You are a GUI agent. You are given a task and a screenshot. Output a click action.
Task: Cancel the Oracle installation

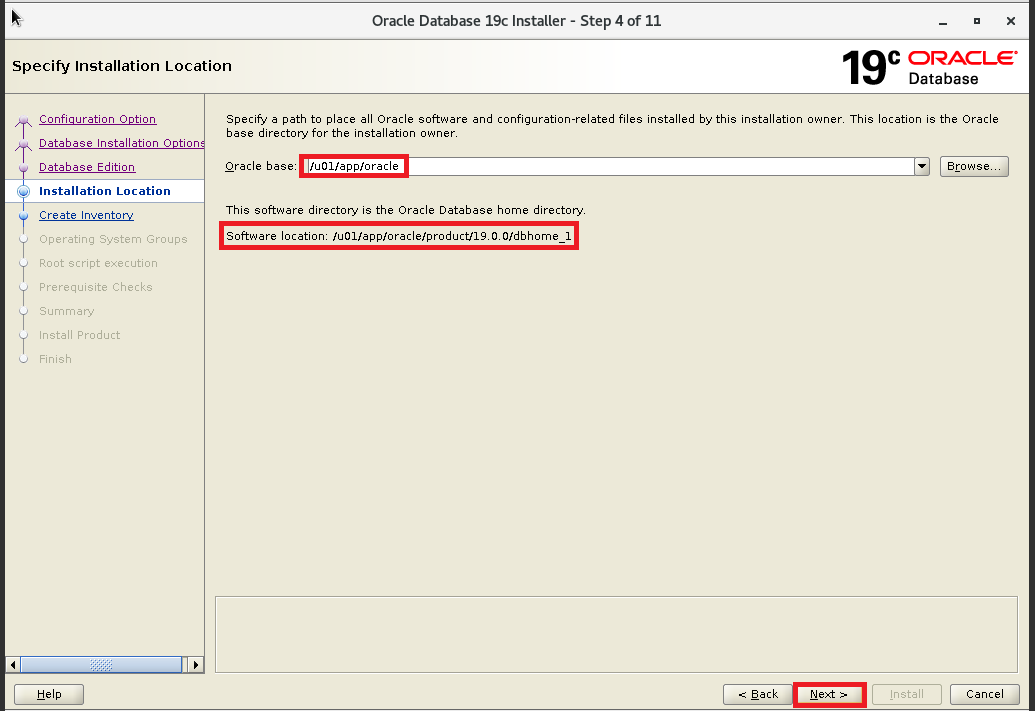[x=984, y=694]
